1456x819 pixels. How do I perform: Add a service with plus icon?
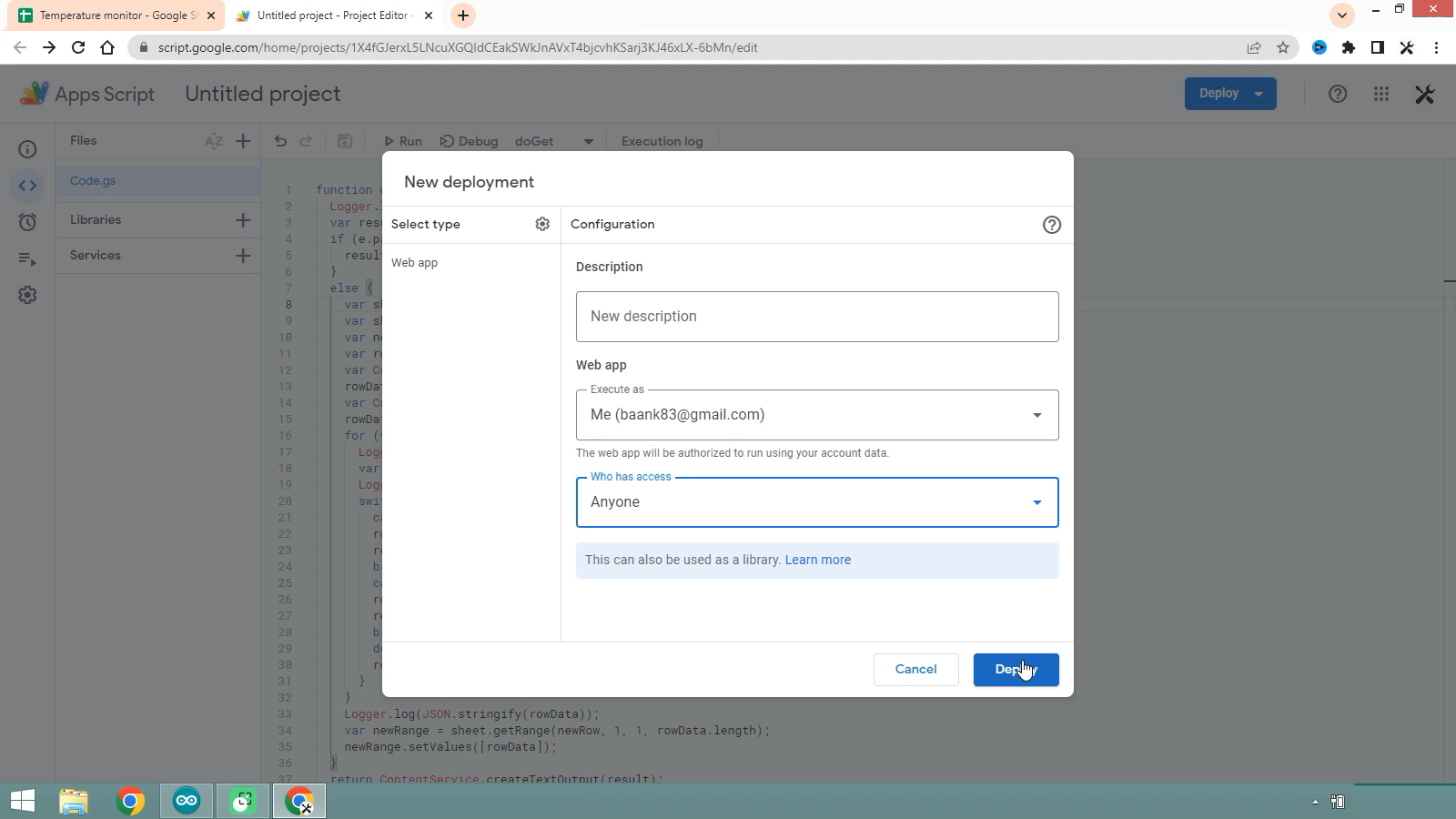click(243, 256)
